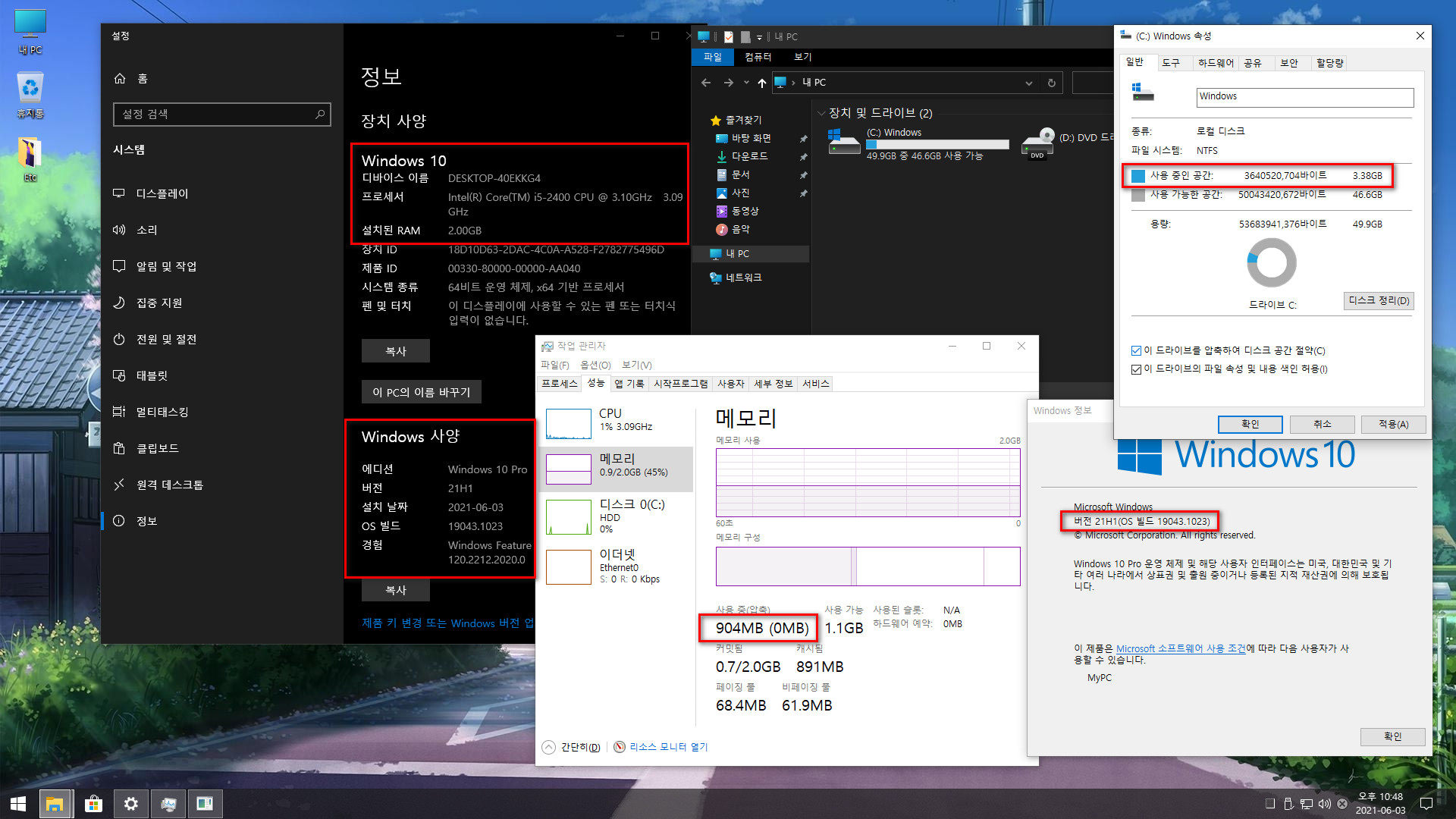This screenshot has width=1456, height=819.
Task: Click 적용 in drive properties
Action: (1392, 424)
